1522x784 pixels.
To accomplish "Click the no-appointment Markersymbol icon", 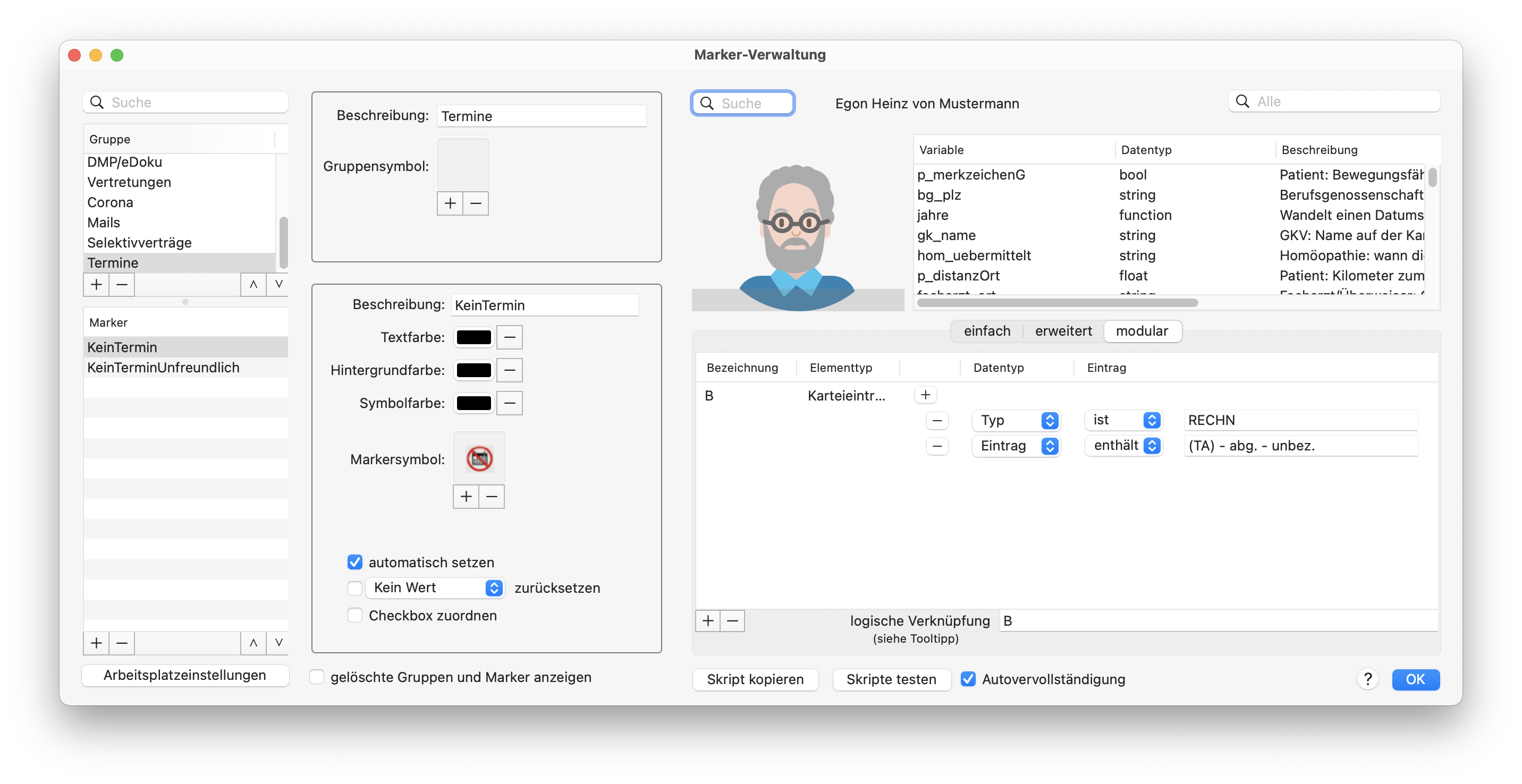I will pos(479,459).
